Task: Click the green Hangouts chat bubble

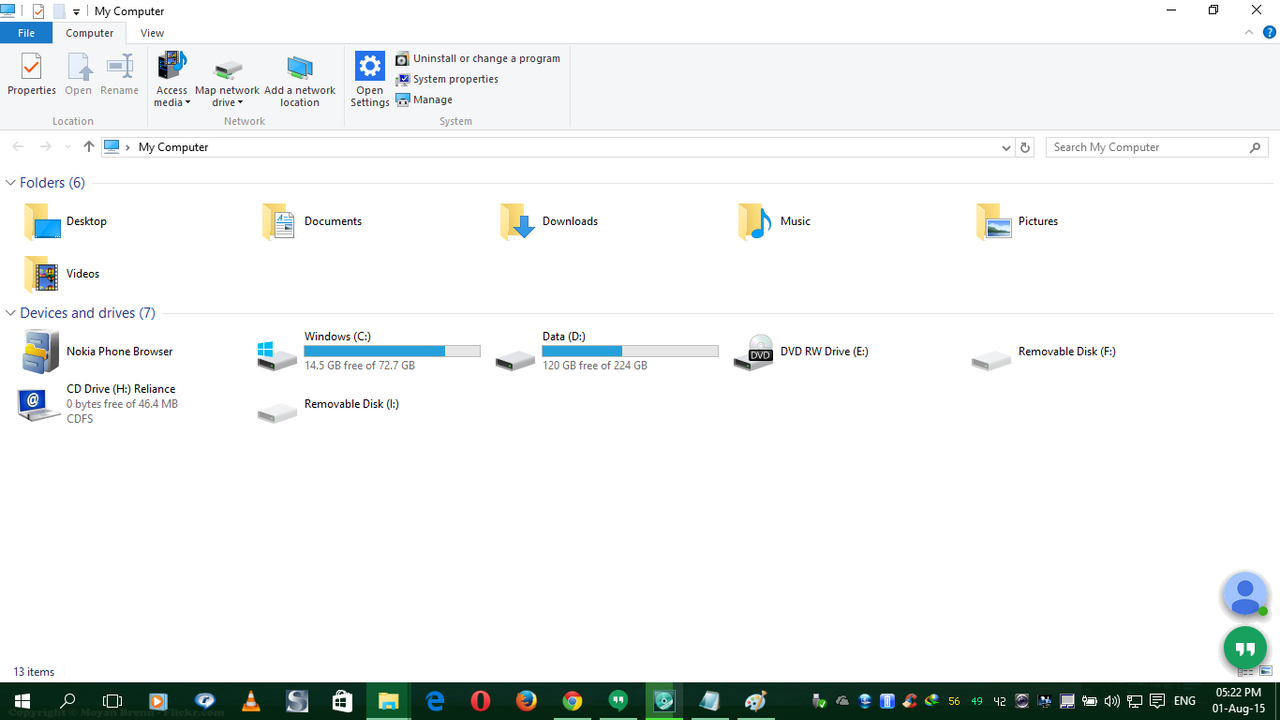Action: [1245, 649]
